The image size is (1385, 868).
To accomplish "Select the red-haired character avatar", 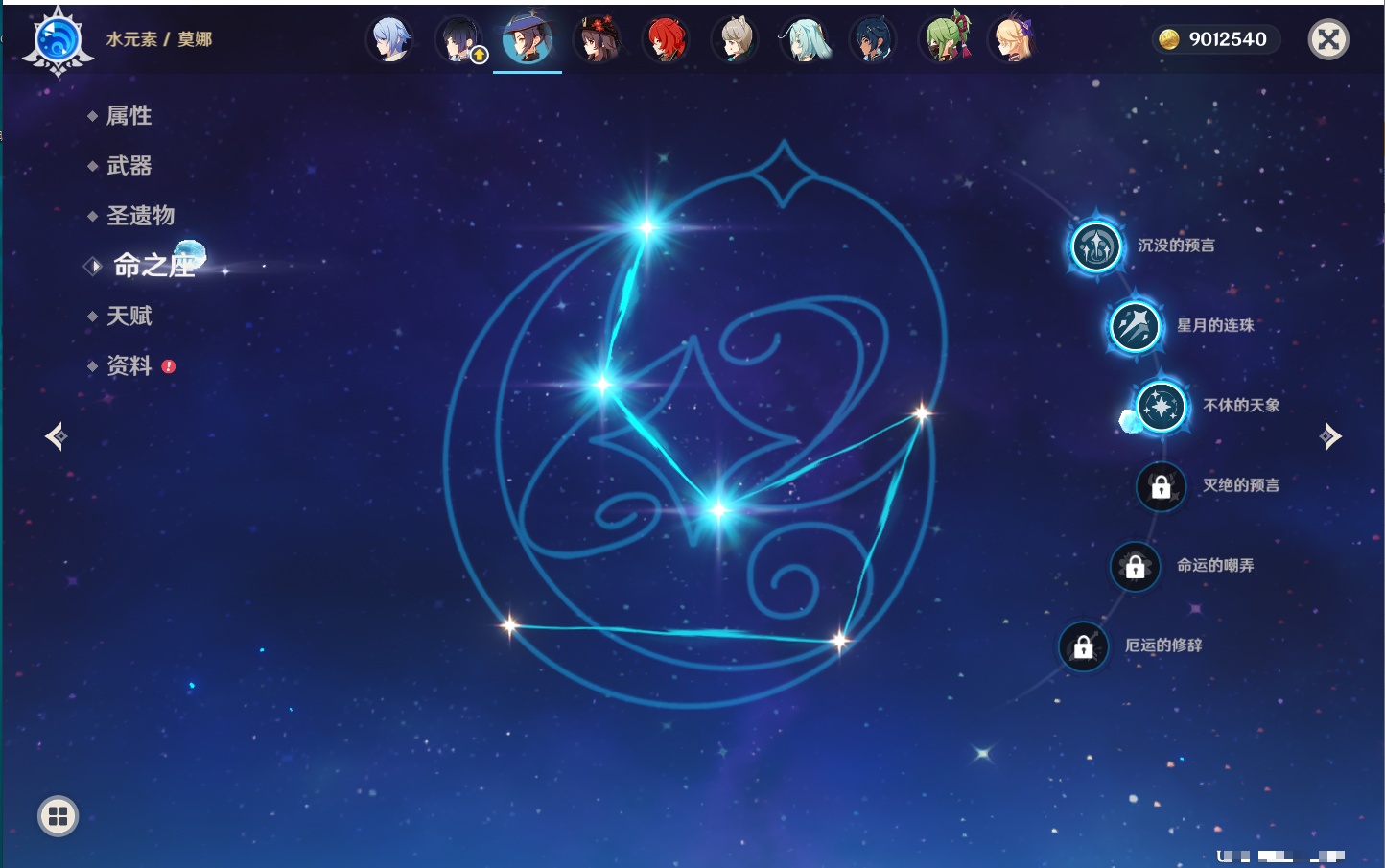I will (x=666, y=40).
